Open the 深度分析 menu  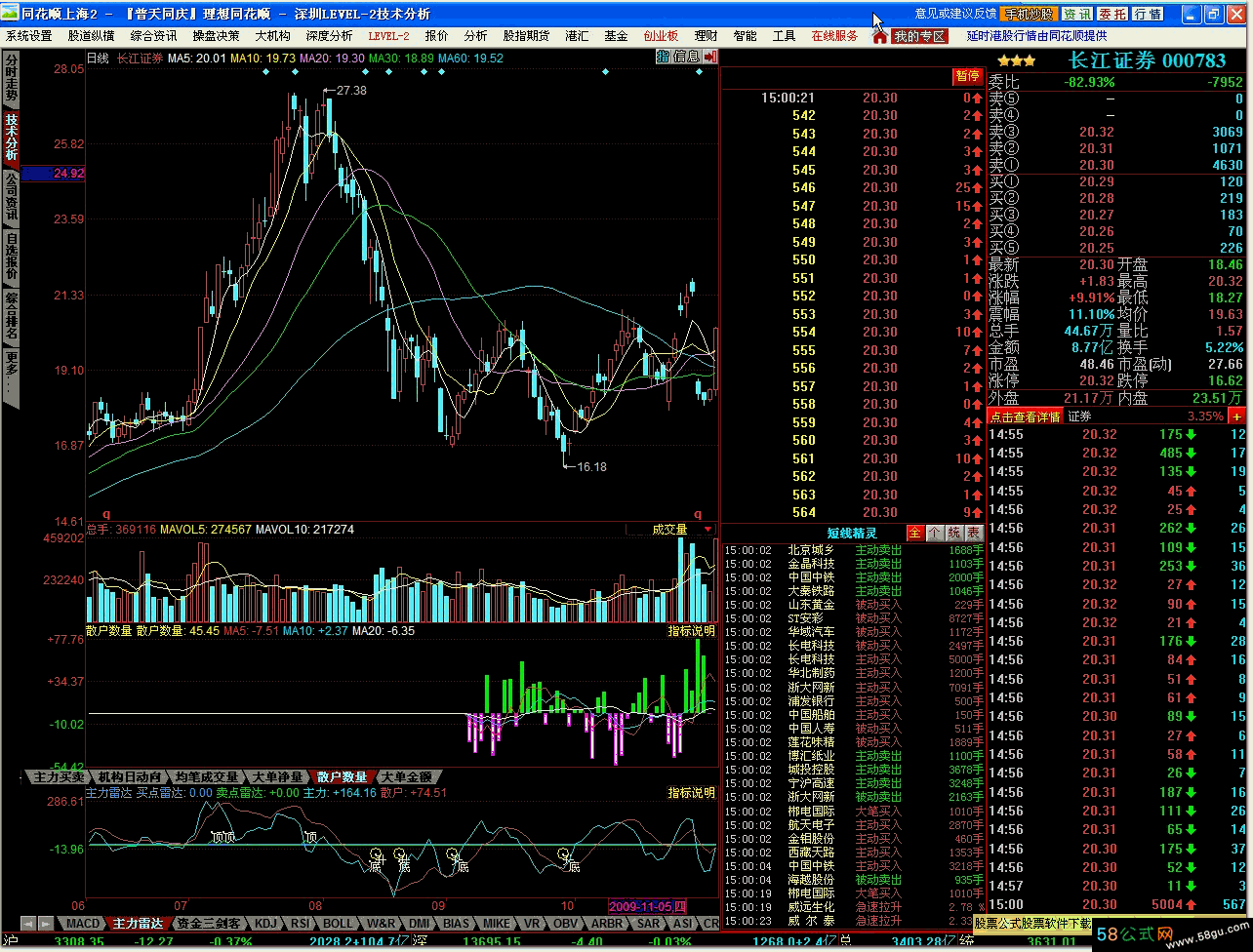(x=329, y=36)
